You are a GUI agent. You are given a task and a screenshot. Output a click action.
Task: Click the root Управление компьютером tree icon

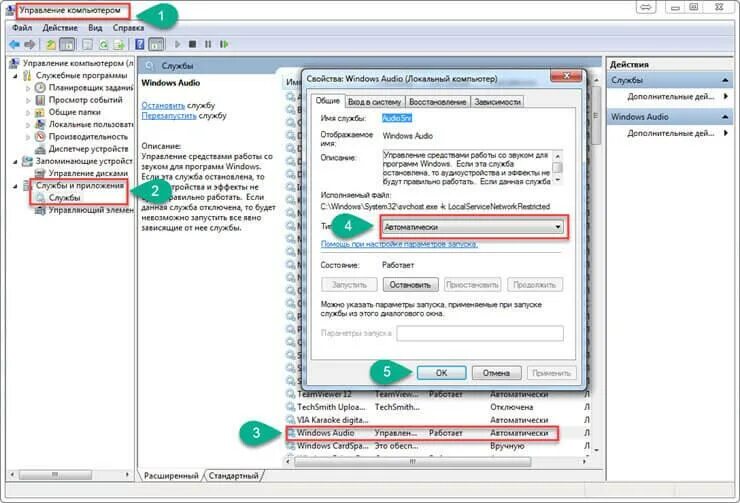(14, 63)
